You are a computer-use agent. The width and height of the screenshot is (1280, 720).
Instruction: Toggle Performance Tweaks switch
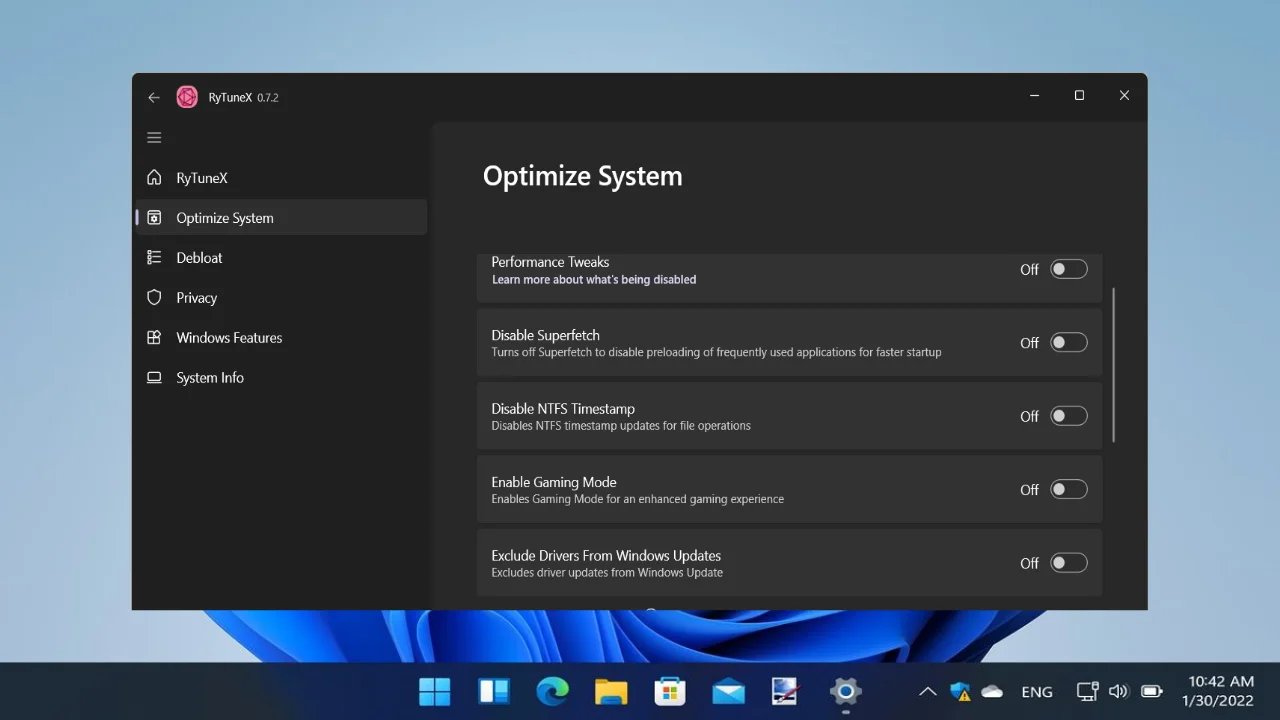(1068, 269)
